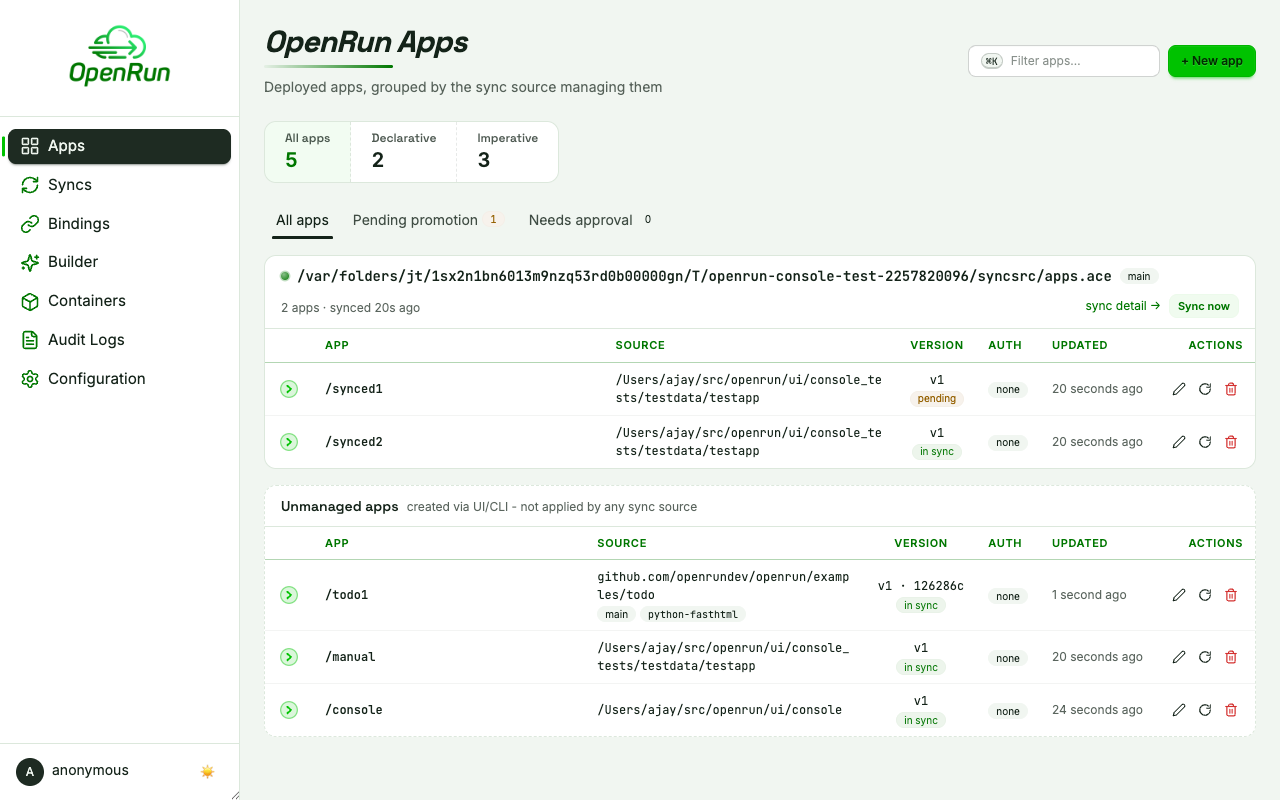1280x800 pixels.
Task: Delete the /console app
Action: click(x=1231, y=710)
